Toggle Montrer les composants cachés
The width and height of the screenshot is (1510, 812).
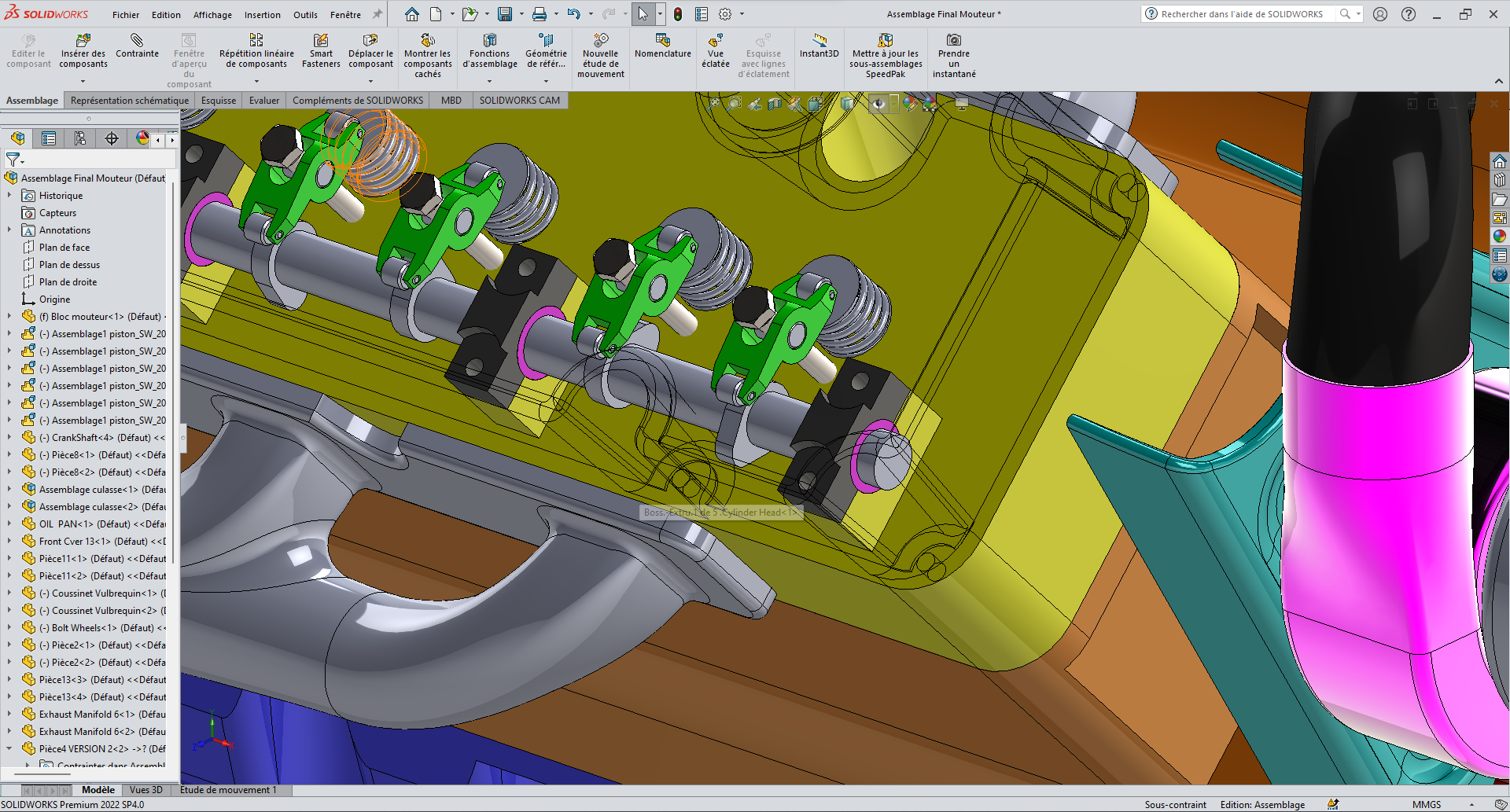click(428, 55)
